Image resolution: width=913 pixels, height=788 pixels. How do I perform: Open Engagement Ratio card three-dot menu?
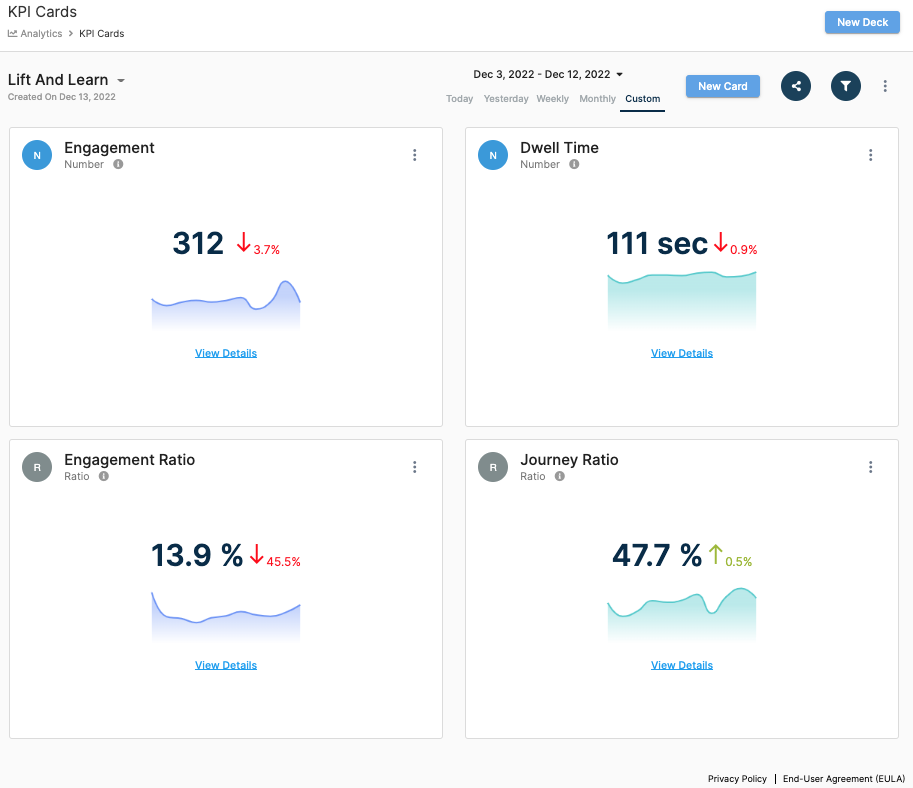click(415, 467)
